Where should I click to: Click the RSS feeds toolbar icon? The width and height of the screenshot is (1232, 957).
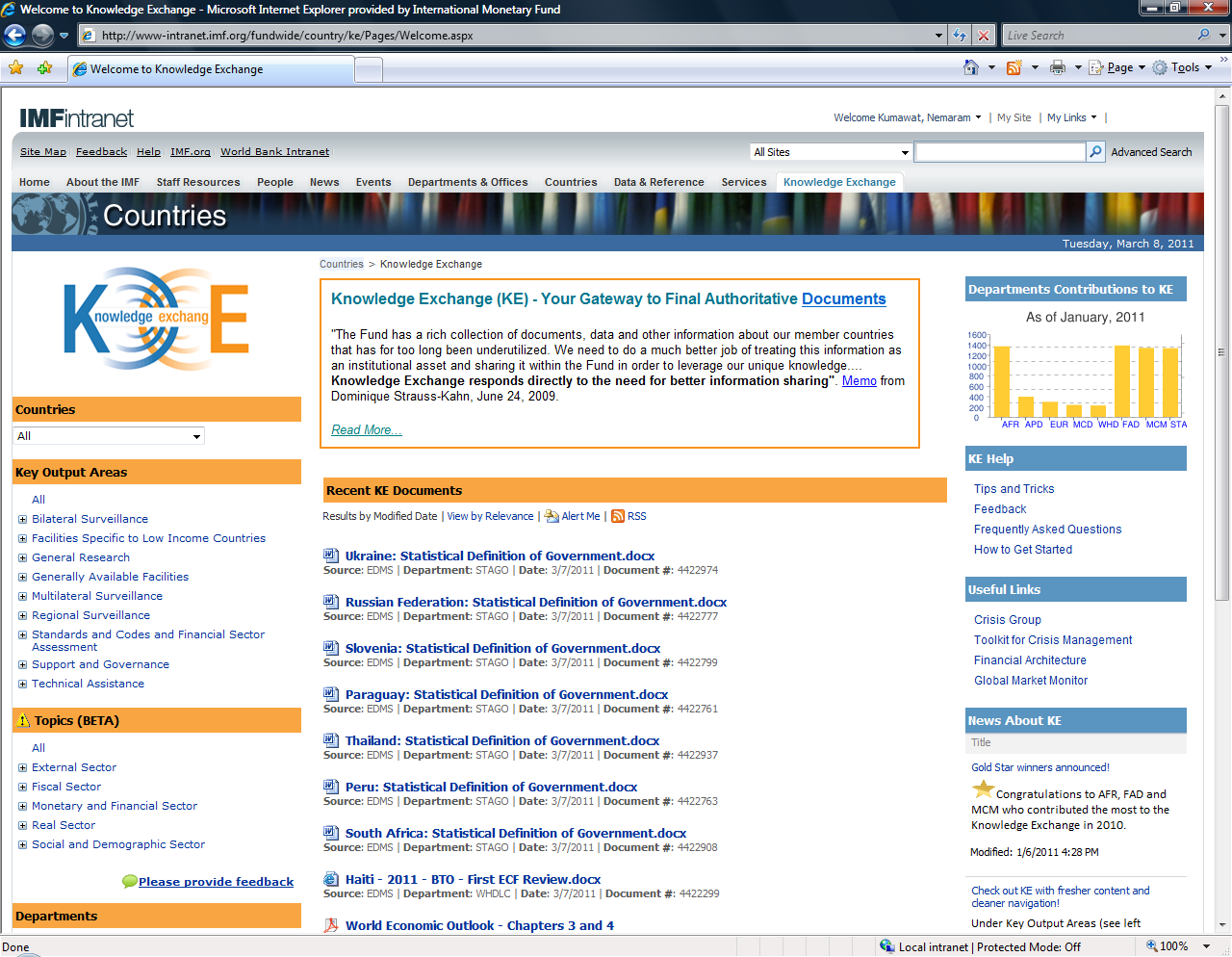tap(1014, 67)
